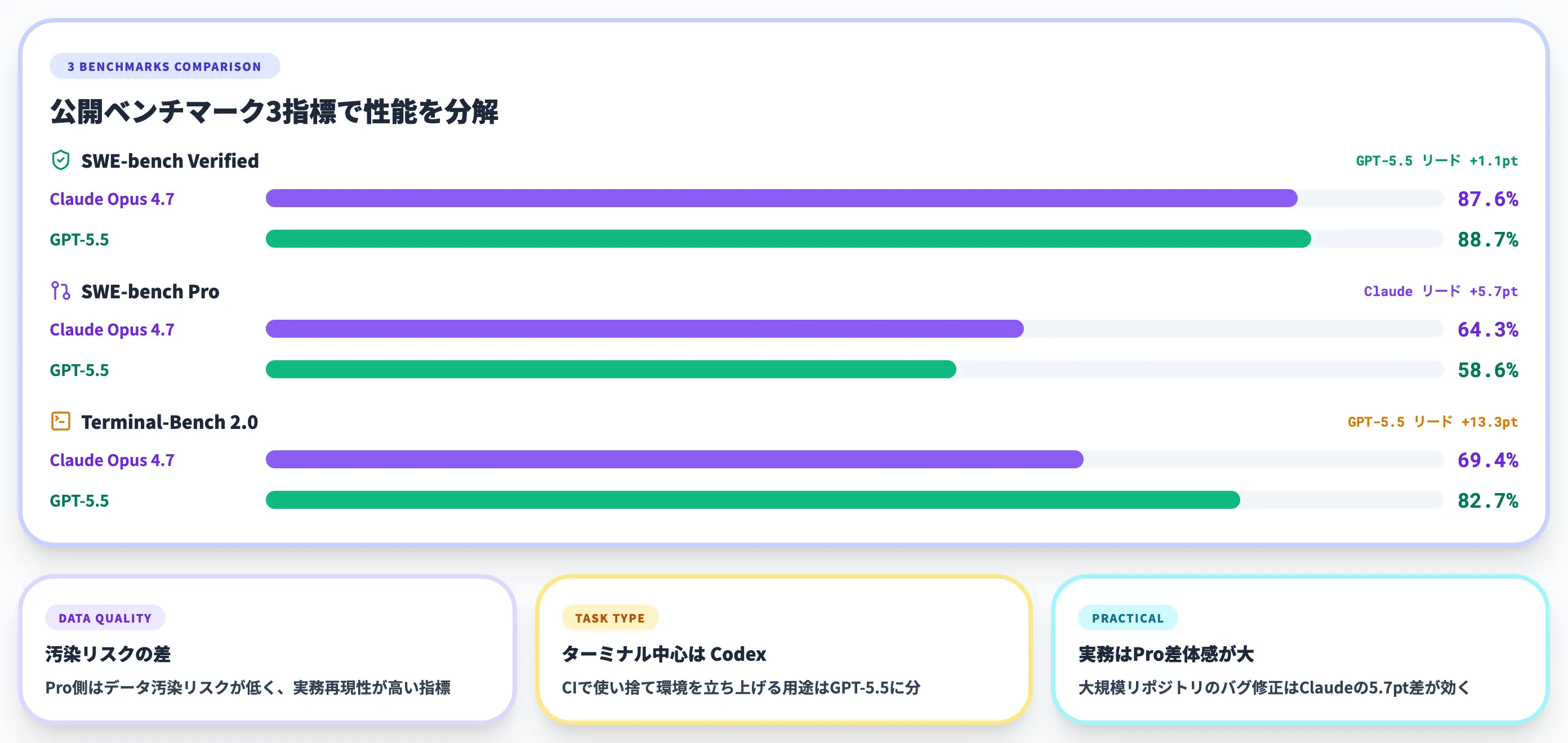Click the 'GPT-5.5 リード +13.3pt' note
The height and width of the screenshot is (743, 1568).
click(x=1433, y=422)
